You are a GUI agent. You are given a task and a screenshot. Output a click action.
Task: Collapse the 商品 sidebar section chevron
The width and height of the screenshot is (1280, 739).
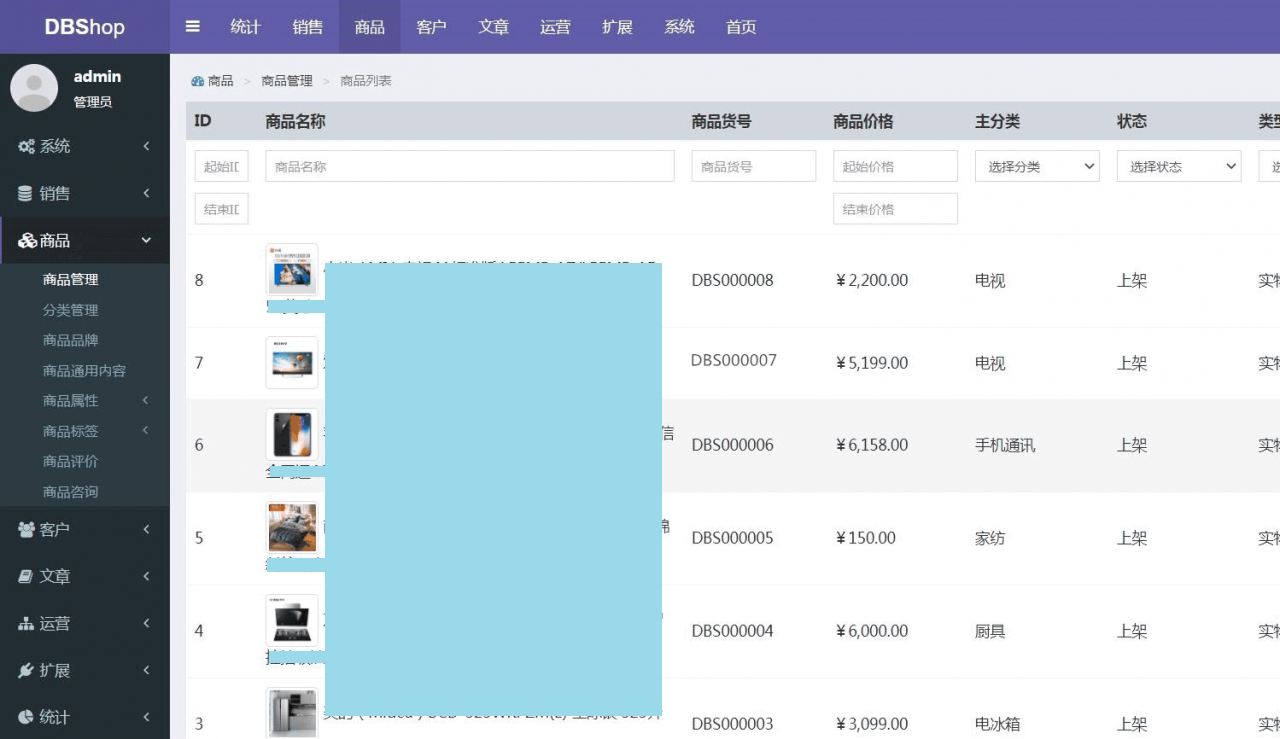pyautogui.click(x=146, y=240)
